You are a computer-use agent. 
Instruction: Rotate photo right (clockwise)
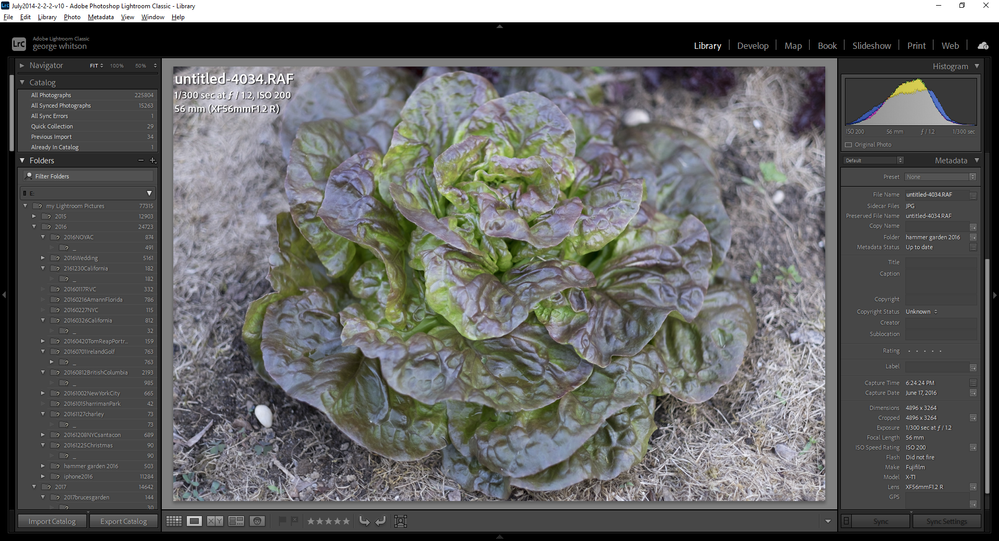(380, 521)
